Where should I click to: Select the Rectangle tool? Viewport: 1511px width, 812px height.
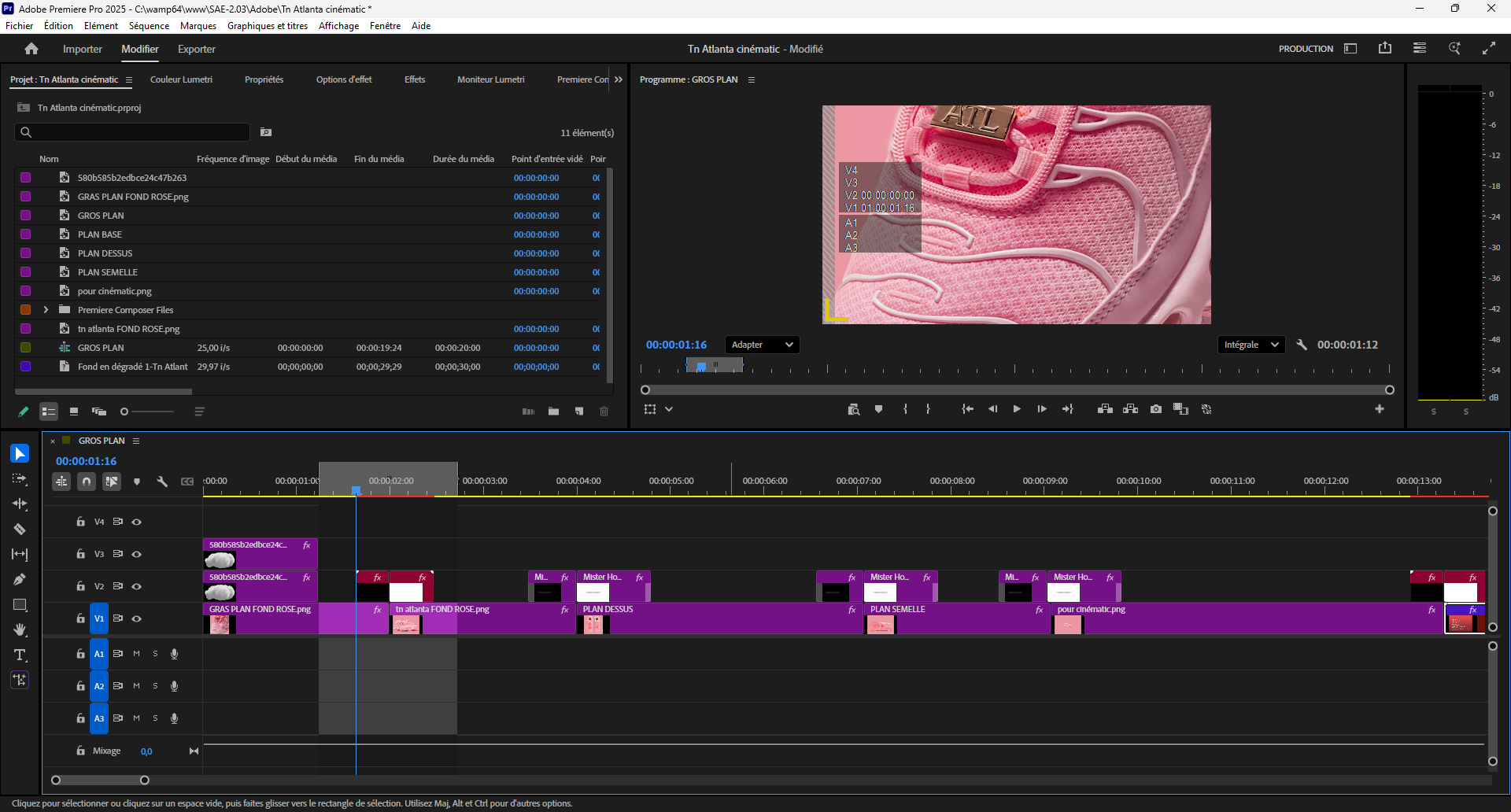pos(20,604)
